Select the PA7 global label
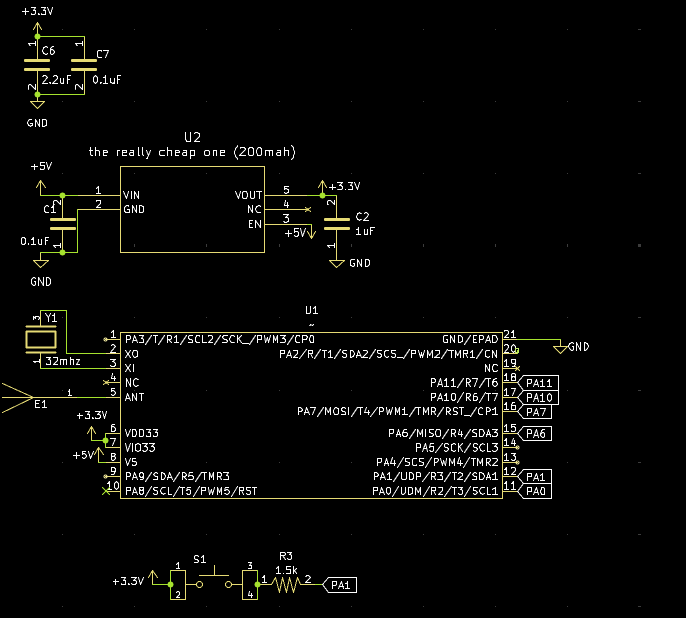The image size is (686, 618). click(535, 412)
